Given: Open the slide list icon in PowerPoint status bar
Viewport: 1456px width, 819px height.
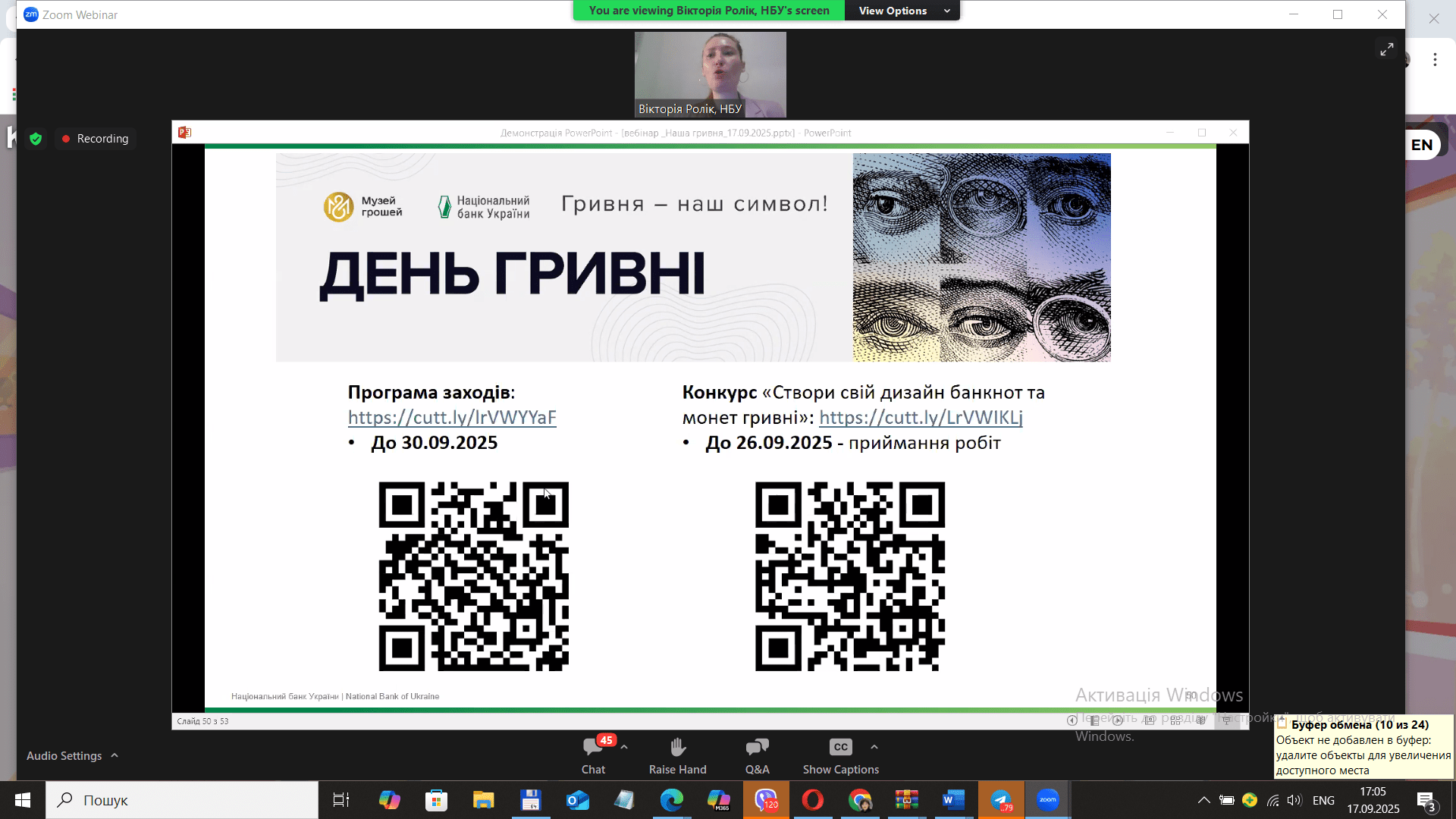Looking at the screenshot, I should tap(1094, 720).
